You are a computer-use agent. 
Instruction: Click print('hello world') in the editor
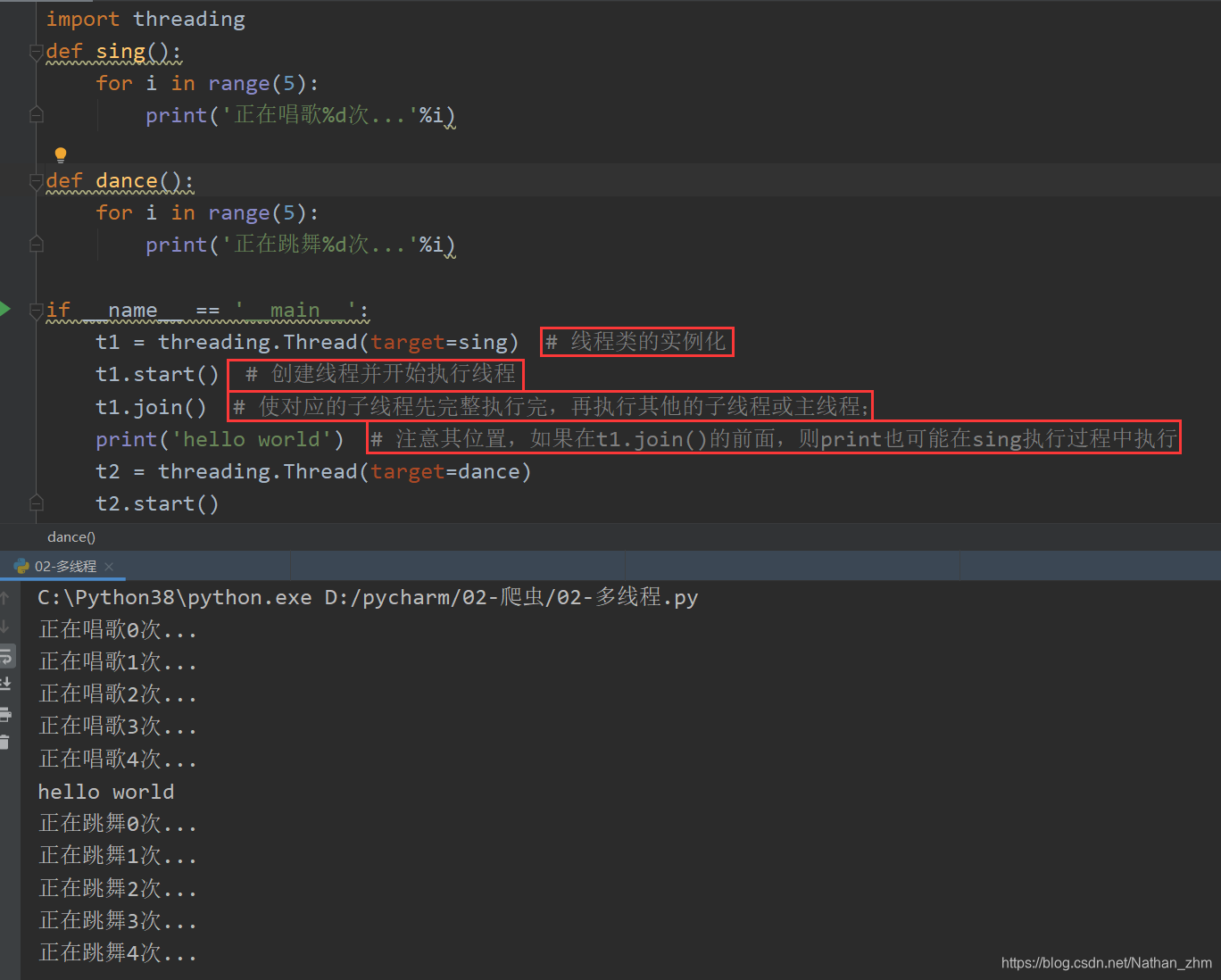tap(220, 439)
